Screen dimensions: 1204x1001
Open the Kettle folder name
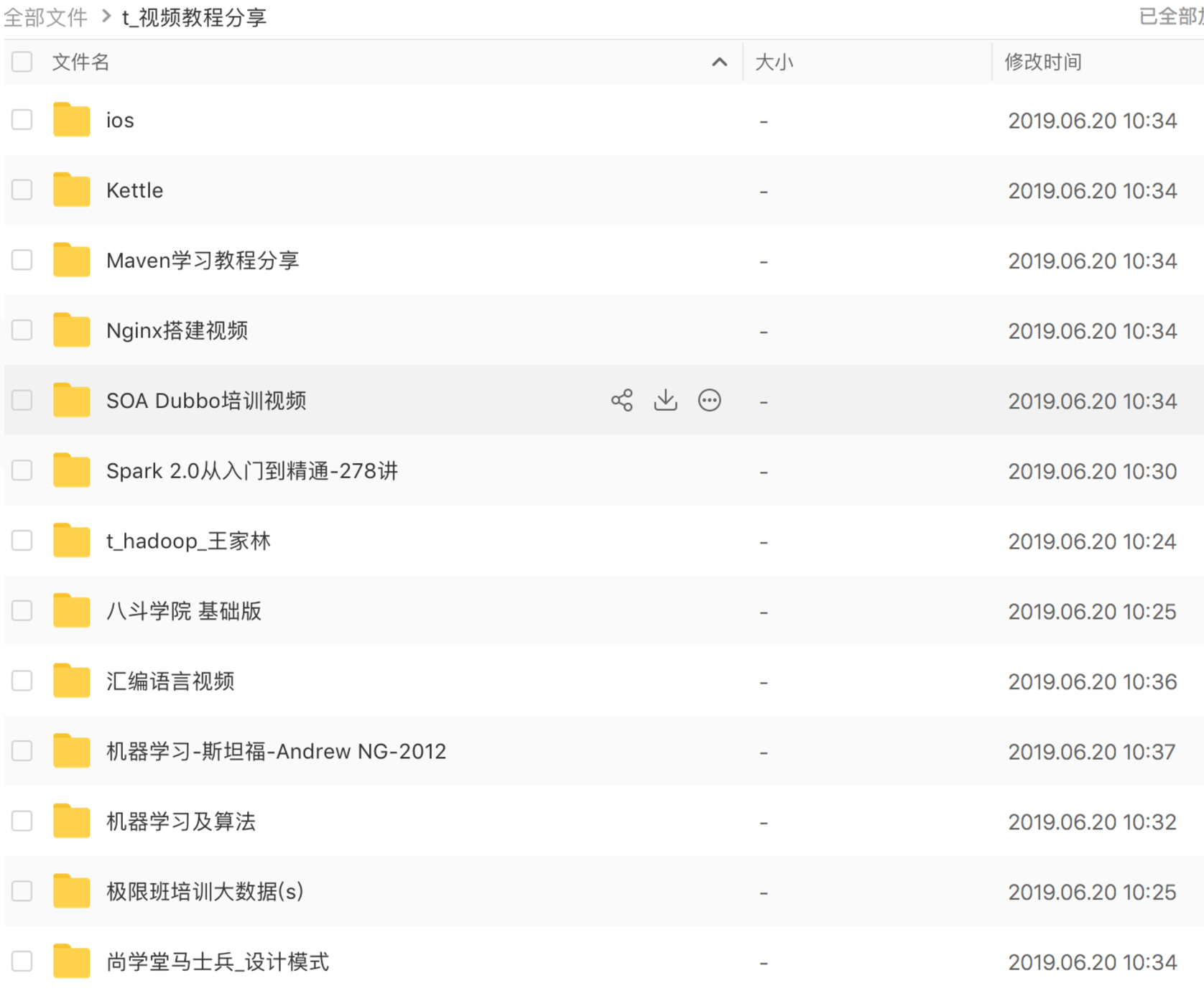[134, 190]
